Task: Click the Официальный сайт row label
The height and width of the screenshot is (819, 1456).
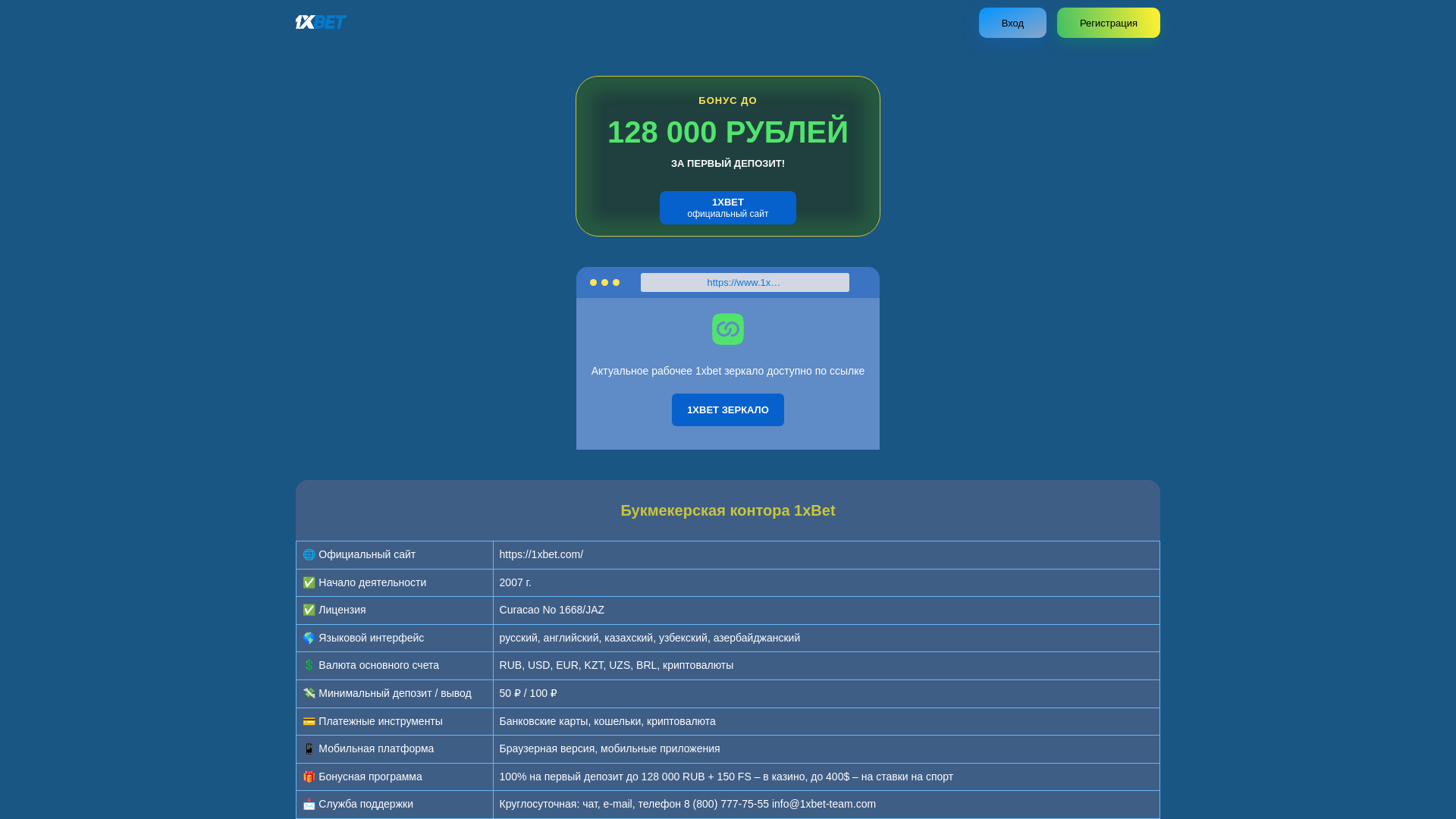Action: [367, 554]
